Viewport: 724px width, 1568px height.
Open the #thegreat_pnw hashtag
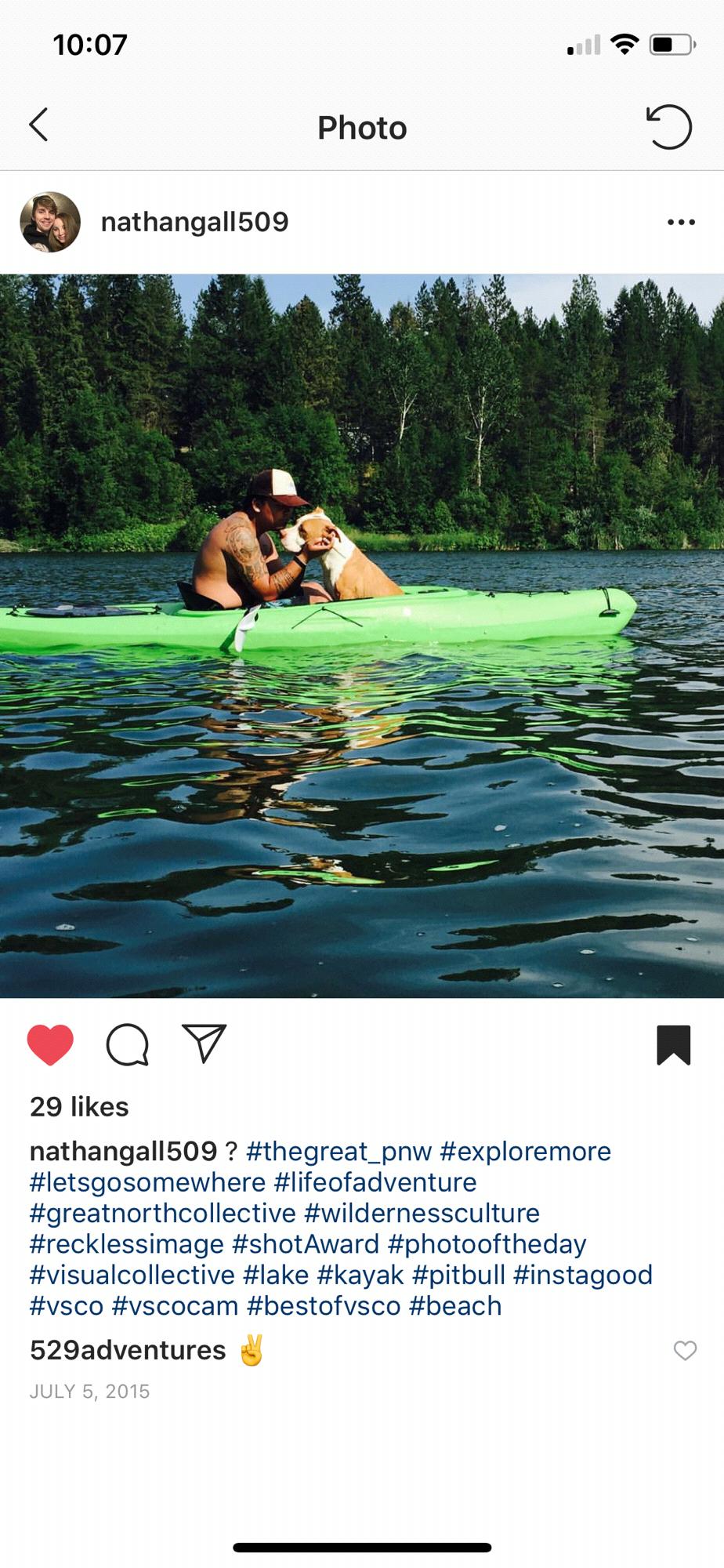click(338, 1151)
